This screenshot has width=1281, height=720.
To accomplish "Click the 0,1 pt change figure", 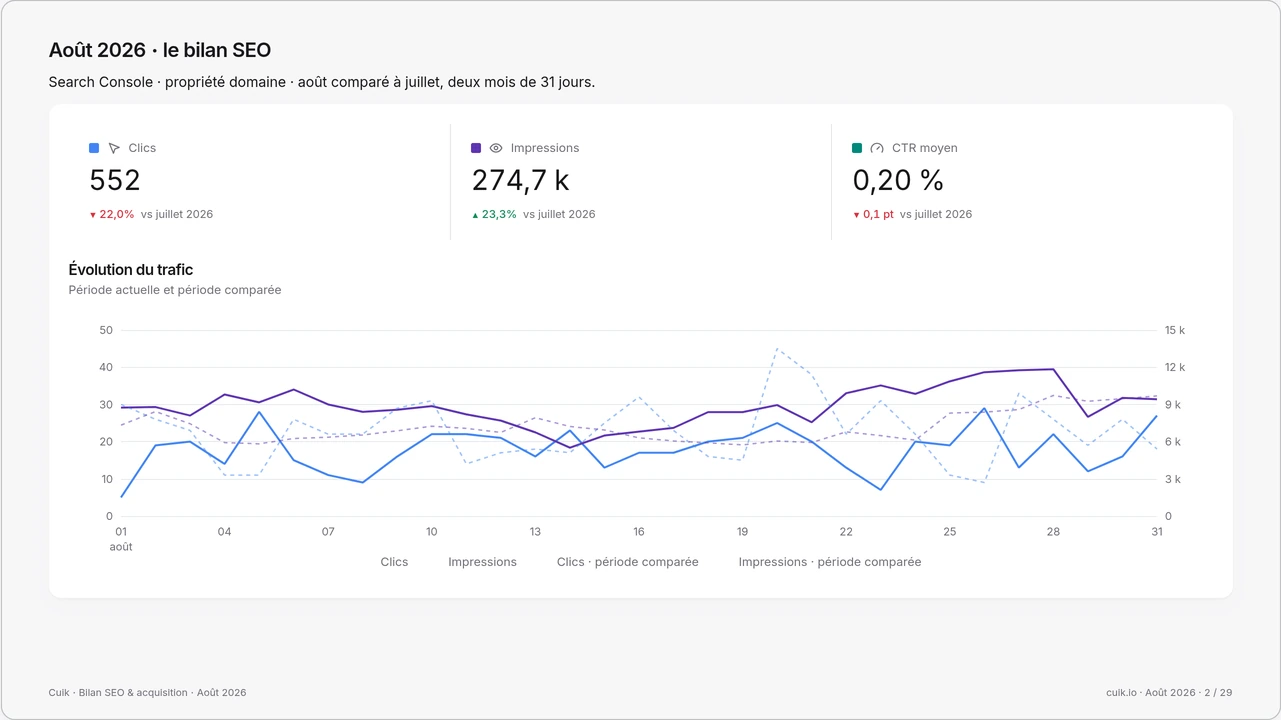I will pos(878,214).
